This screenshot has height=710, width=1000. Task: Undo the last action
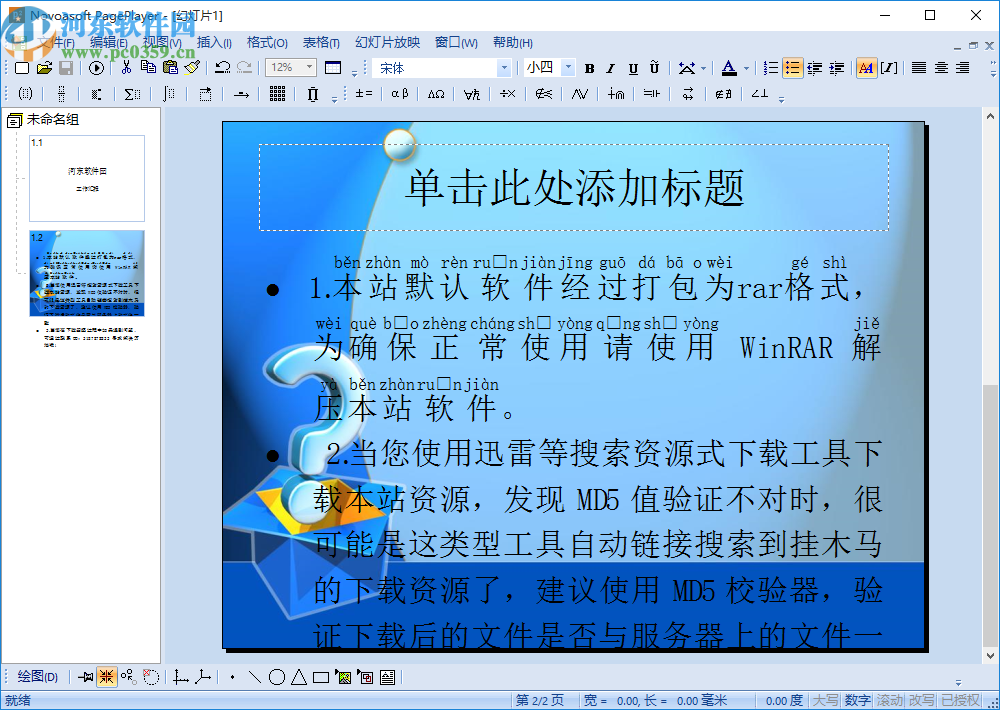(x=220, y=68)
